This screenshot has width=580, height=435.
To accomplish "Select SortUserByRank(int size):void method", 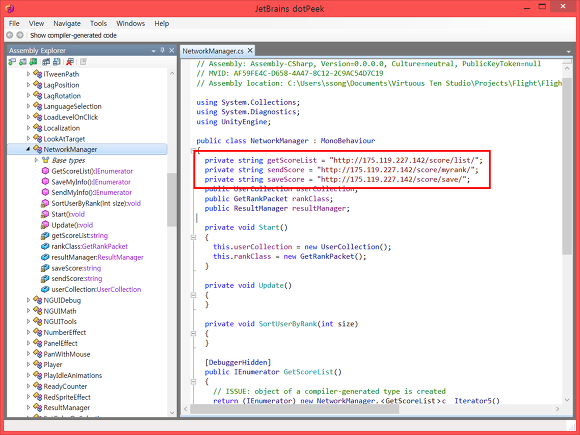I will point(96,203).
